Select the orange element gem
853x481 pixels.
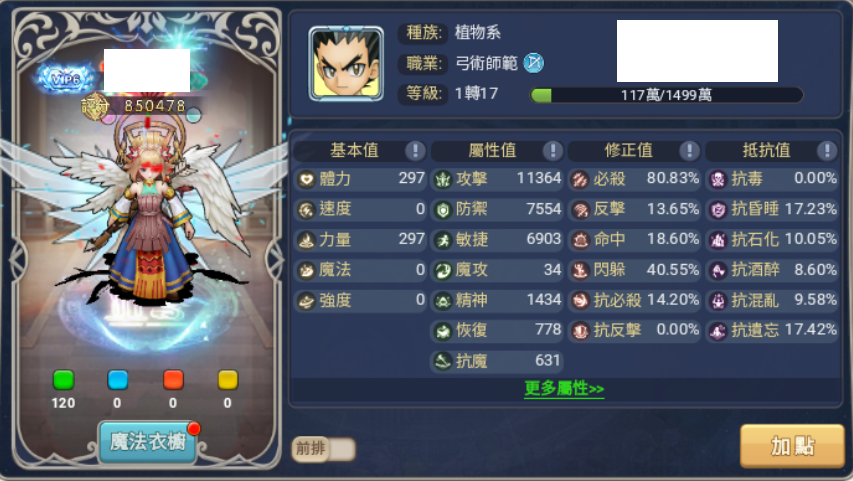(173, 380)
